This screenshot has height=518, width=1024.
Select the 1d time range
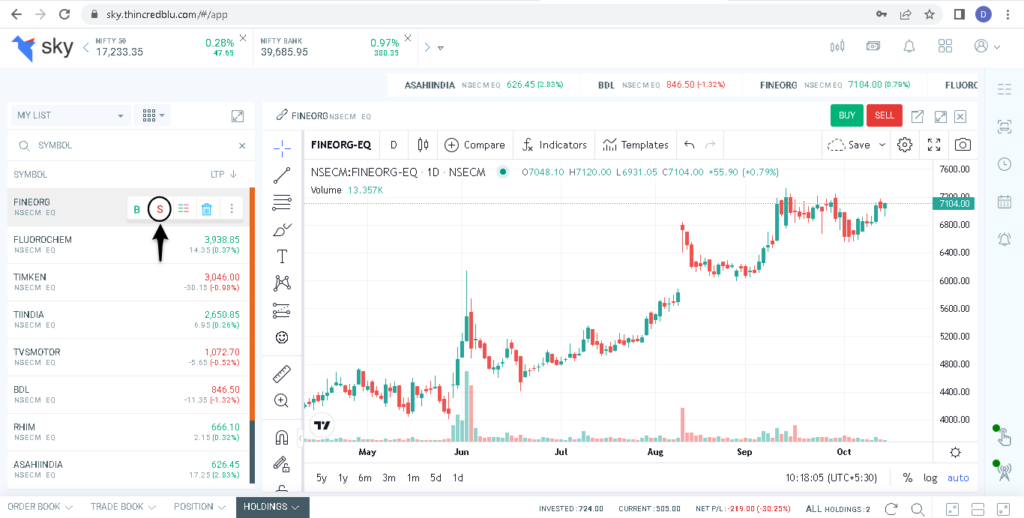tap(458, 478)
